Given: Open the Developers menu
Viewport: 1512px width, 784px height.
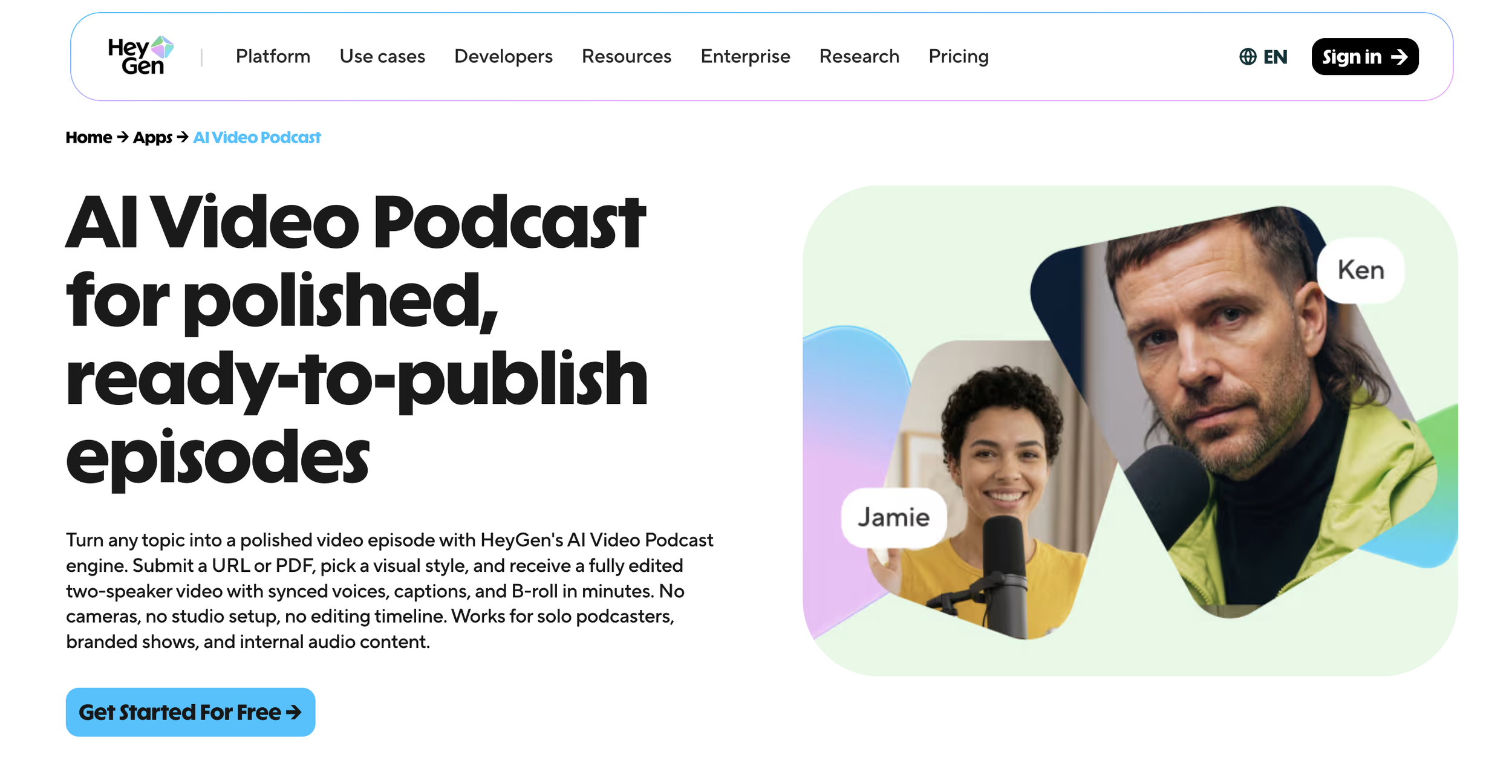Looking at the screenshot, I should pos(503,56).
